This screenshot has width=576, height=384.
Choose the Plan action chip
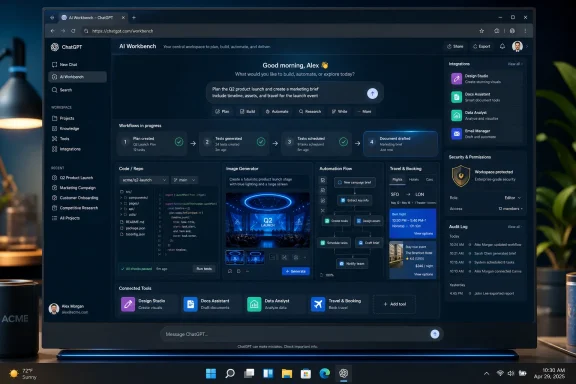[222, 111]
